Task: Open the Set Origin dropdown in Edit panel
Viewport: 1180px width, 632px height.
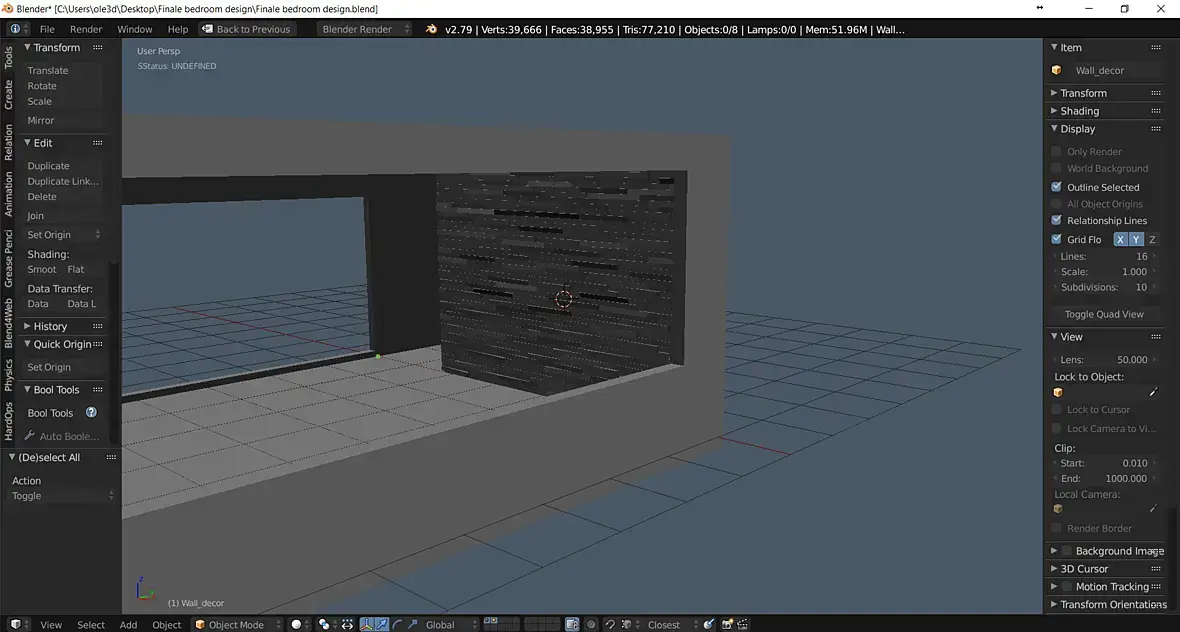Action: point(63,235)
